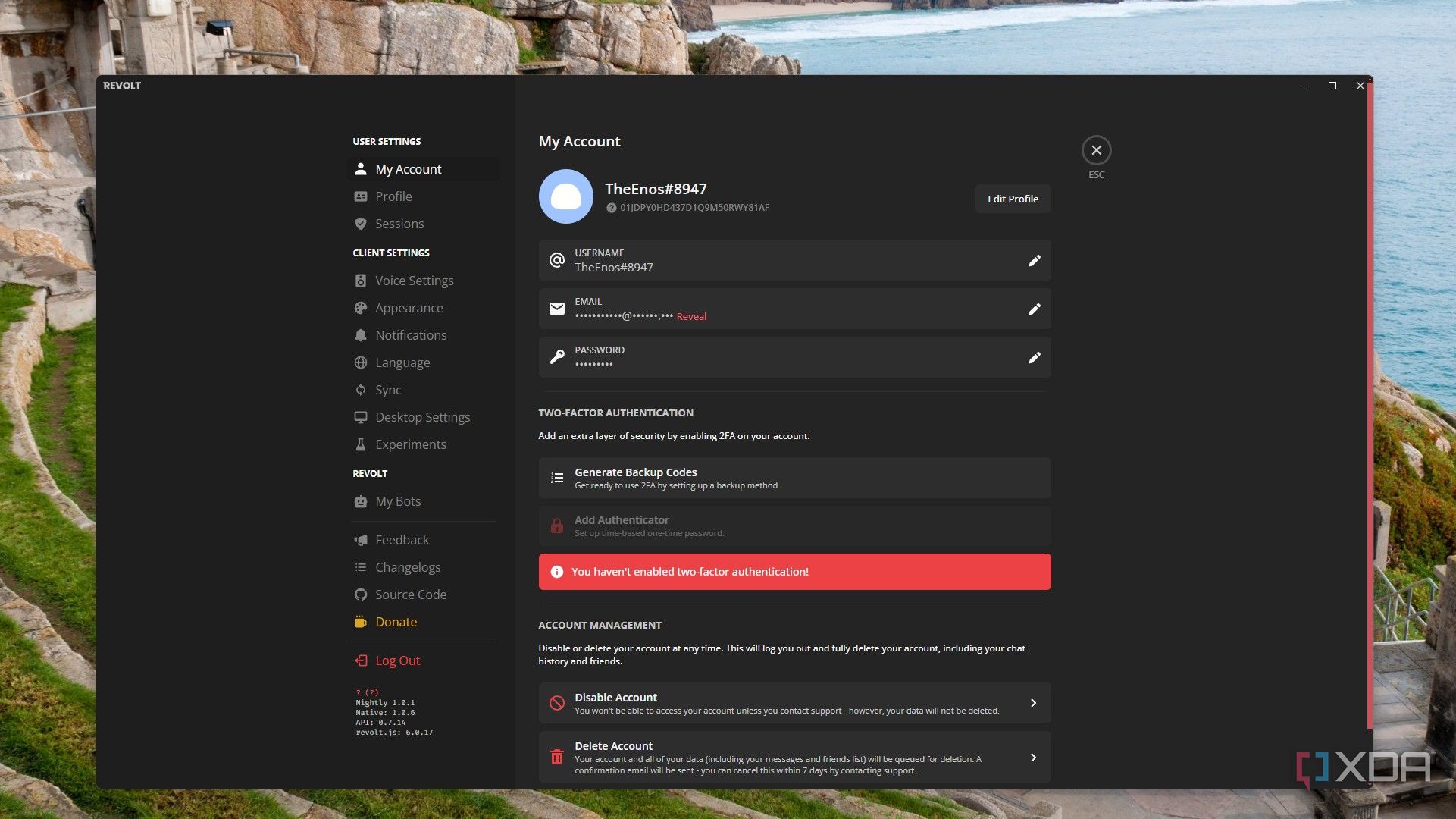Click the red two-factor authentication warning banner

(794, 572)
